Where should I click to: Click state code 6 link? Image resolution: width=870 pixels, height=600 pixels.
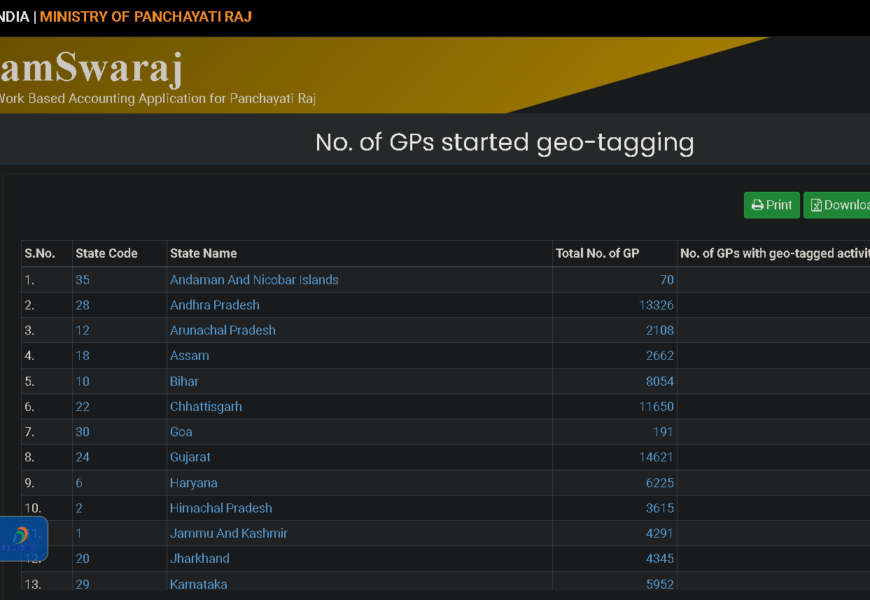79,483
